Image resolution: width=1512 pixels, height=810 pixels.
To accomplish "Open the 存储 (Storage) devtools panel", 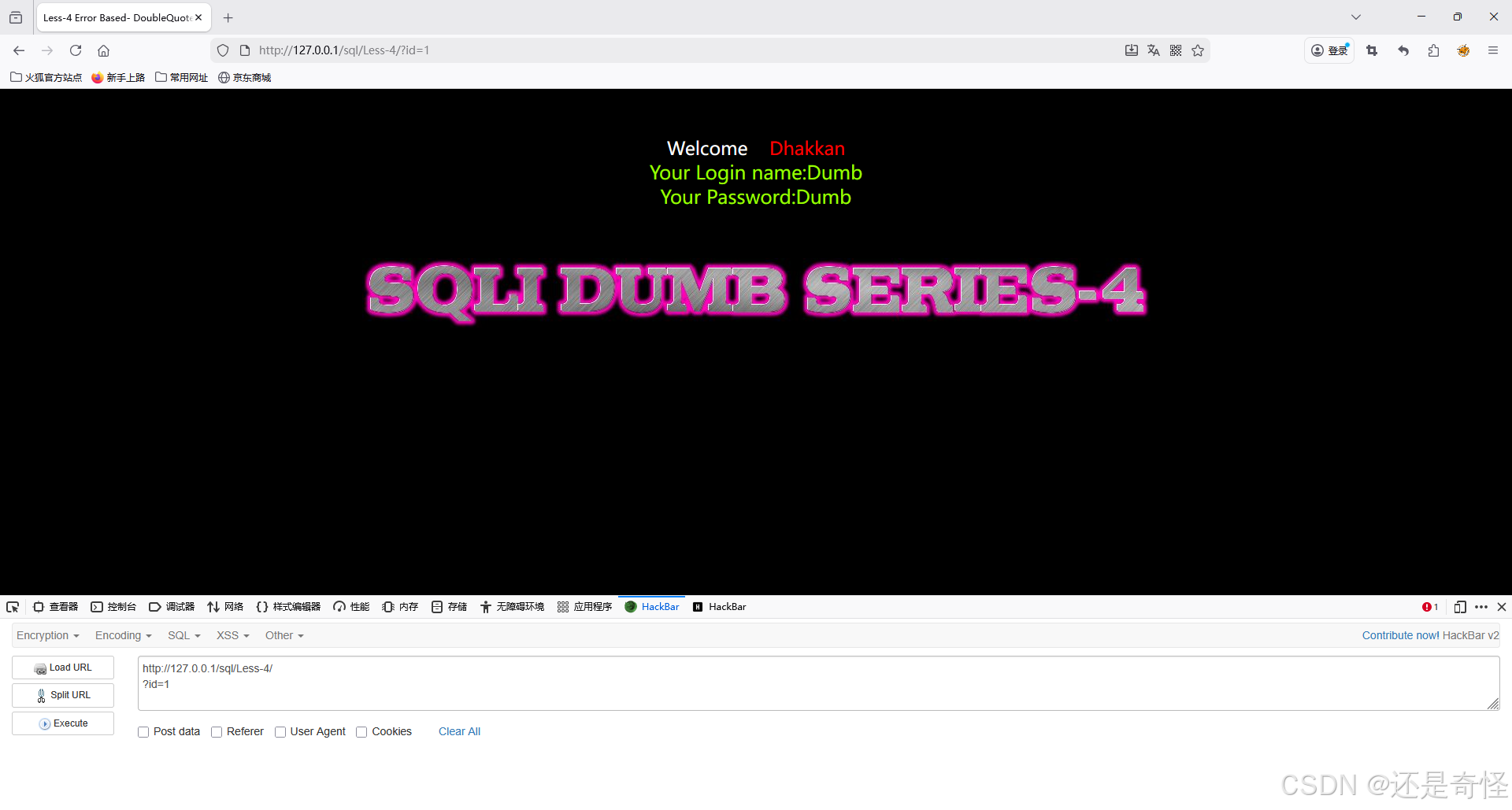I will (x=448, y=606).
